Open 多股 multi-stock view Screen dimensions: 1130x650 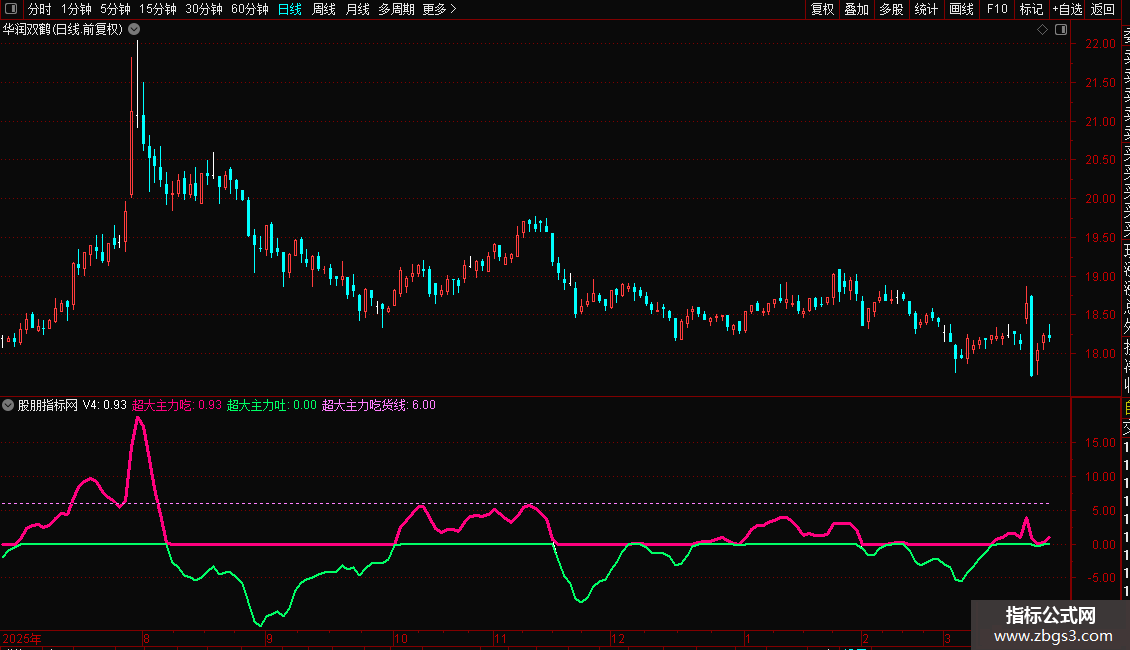(x=891, y=9)
